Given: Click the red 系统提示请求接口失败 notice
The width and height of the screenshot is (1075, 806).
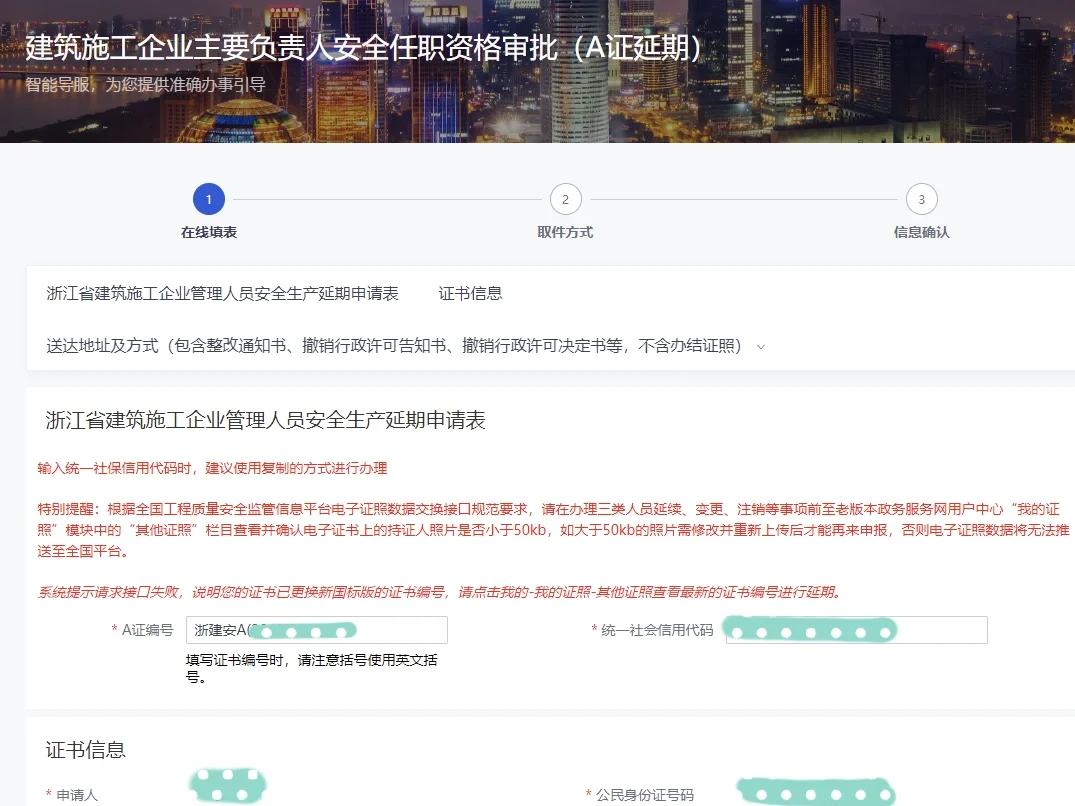Looking at the screenshot, I should pyautogui.click(x=439, y=592).
